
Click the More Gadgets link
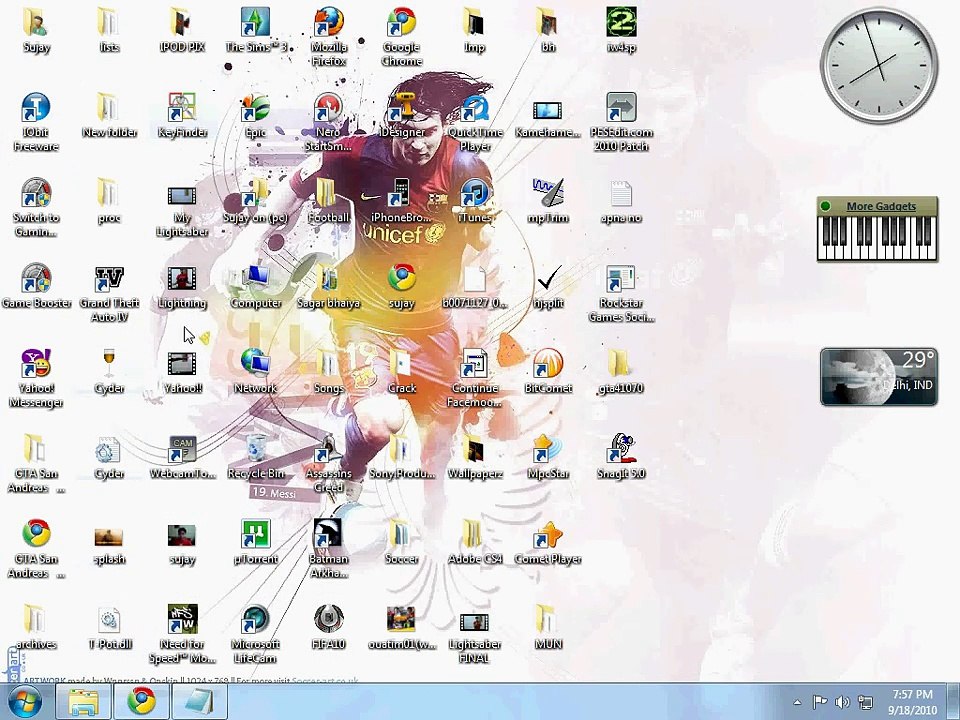pos(881,206)
